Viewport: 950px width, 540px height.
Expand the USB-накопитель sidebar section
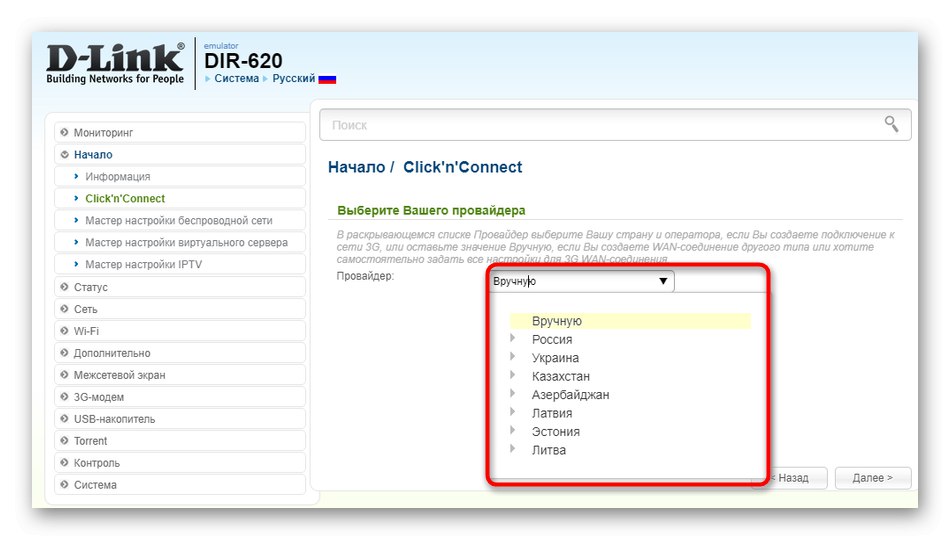pos(180,419)
